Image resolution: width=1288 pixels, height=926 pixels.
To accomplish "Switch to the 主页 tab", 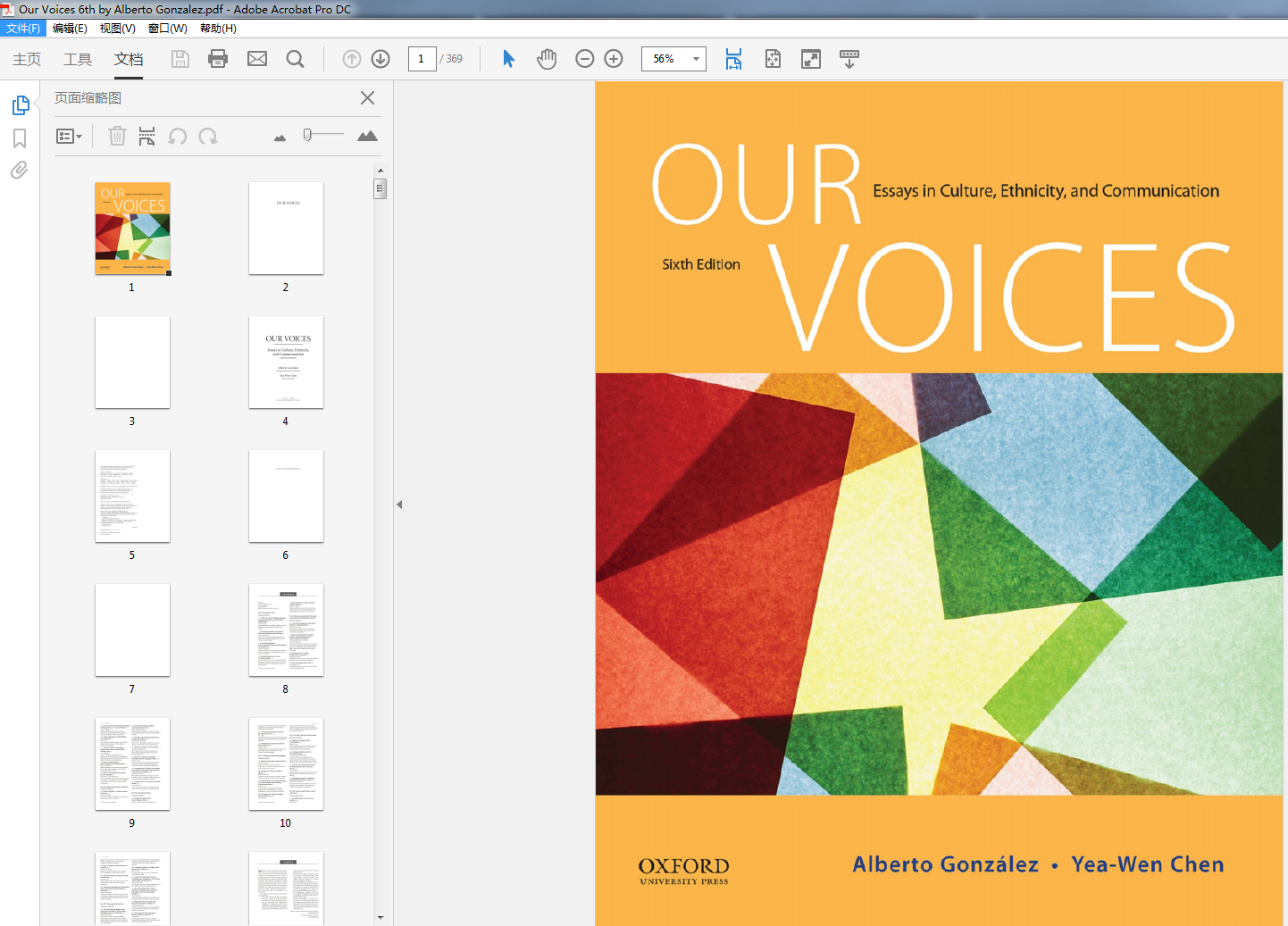I will (x=27, y=59).
